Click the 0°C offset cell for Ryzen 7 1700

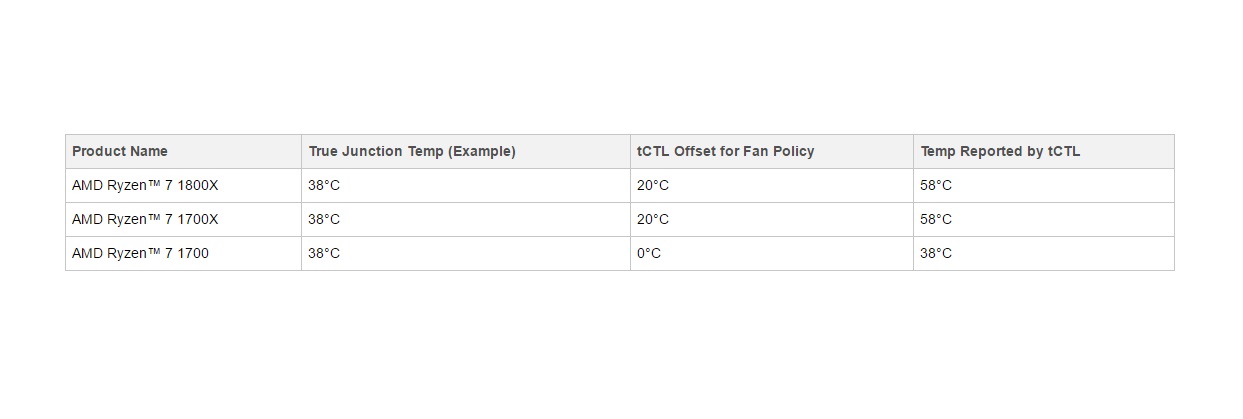772,254
